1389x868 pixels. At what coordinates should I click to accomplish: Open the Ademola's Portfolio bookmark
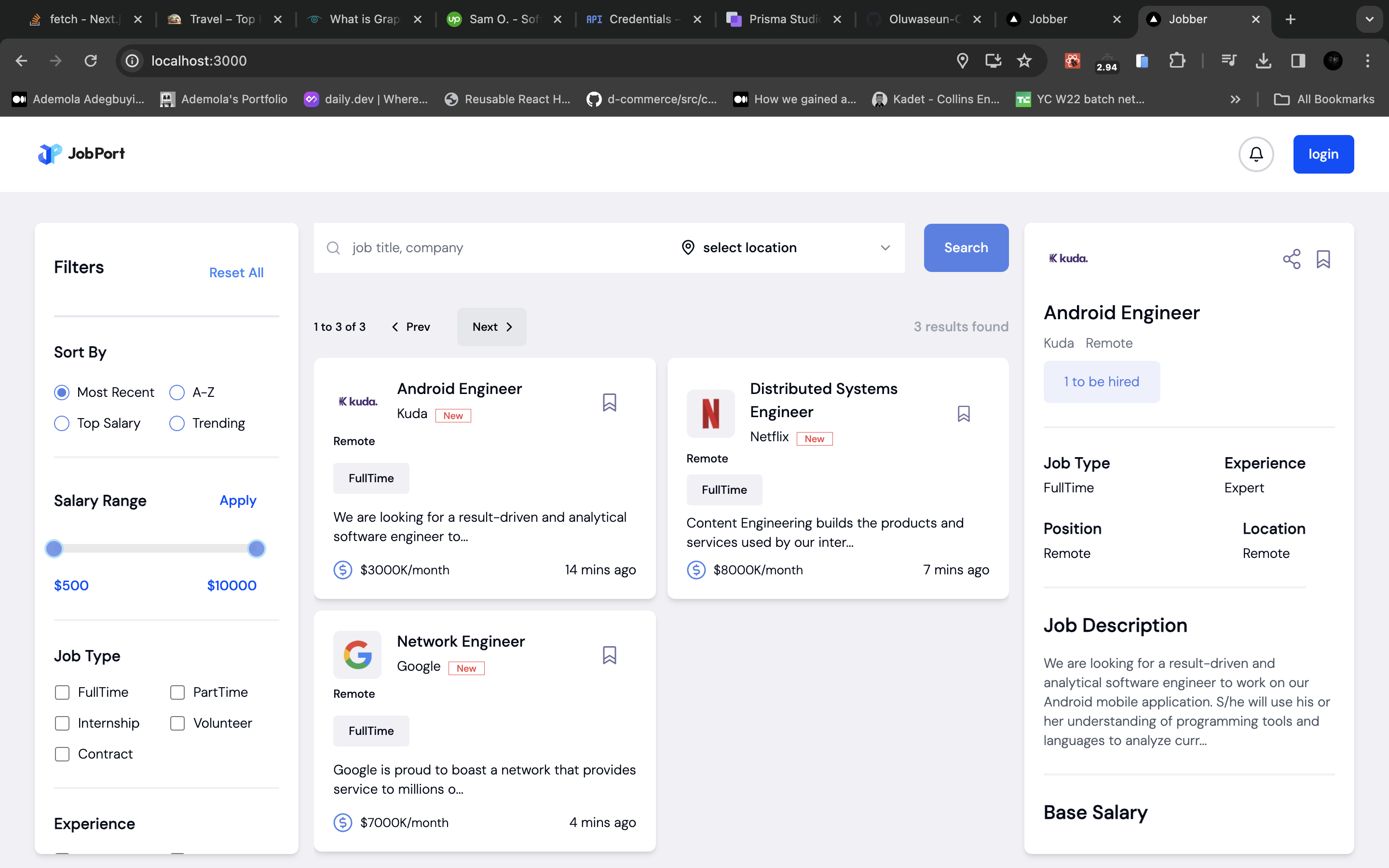click(x=224, y=99)
